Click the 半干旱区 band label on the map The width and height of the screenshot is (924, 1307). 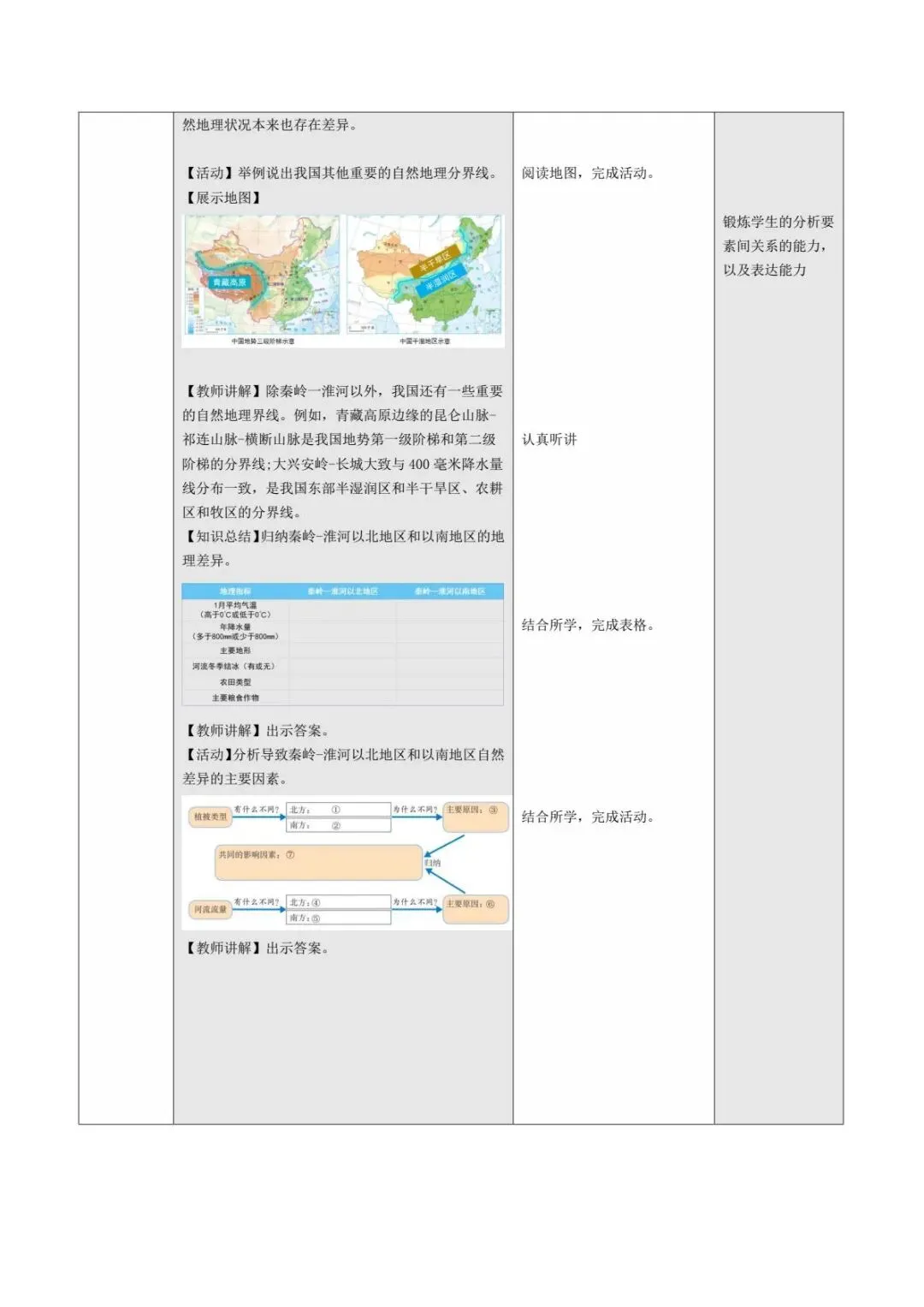435,262
